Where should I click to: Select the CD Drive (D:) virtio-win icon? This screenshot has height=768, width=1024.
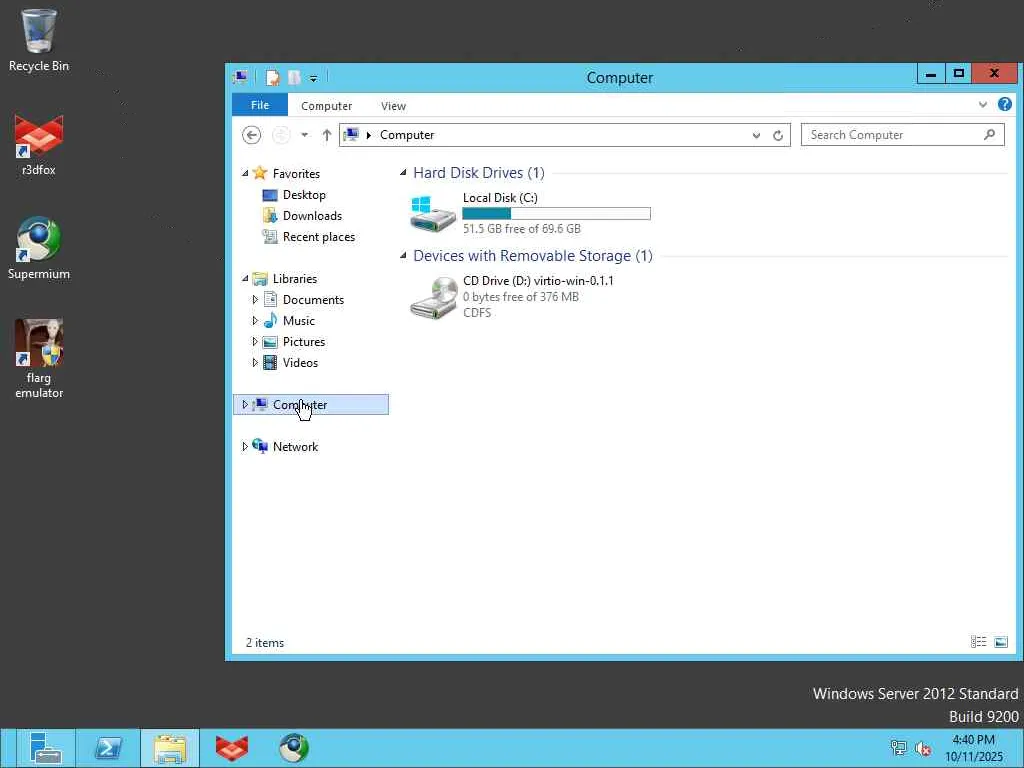click(x=432, y=297)
